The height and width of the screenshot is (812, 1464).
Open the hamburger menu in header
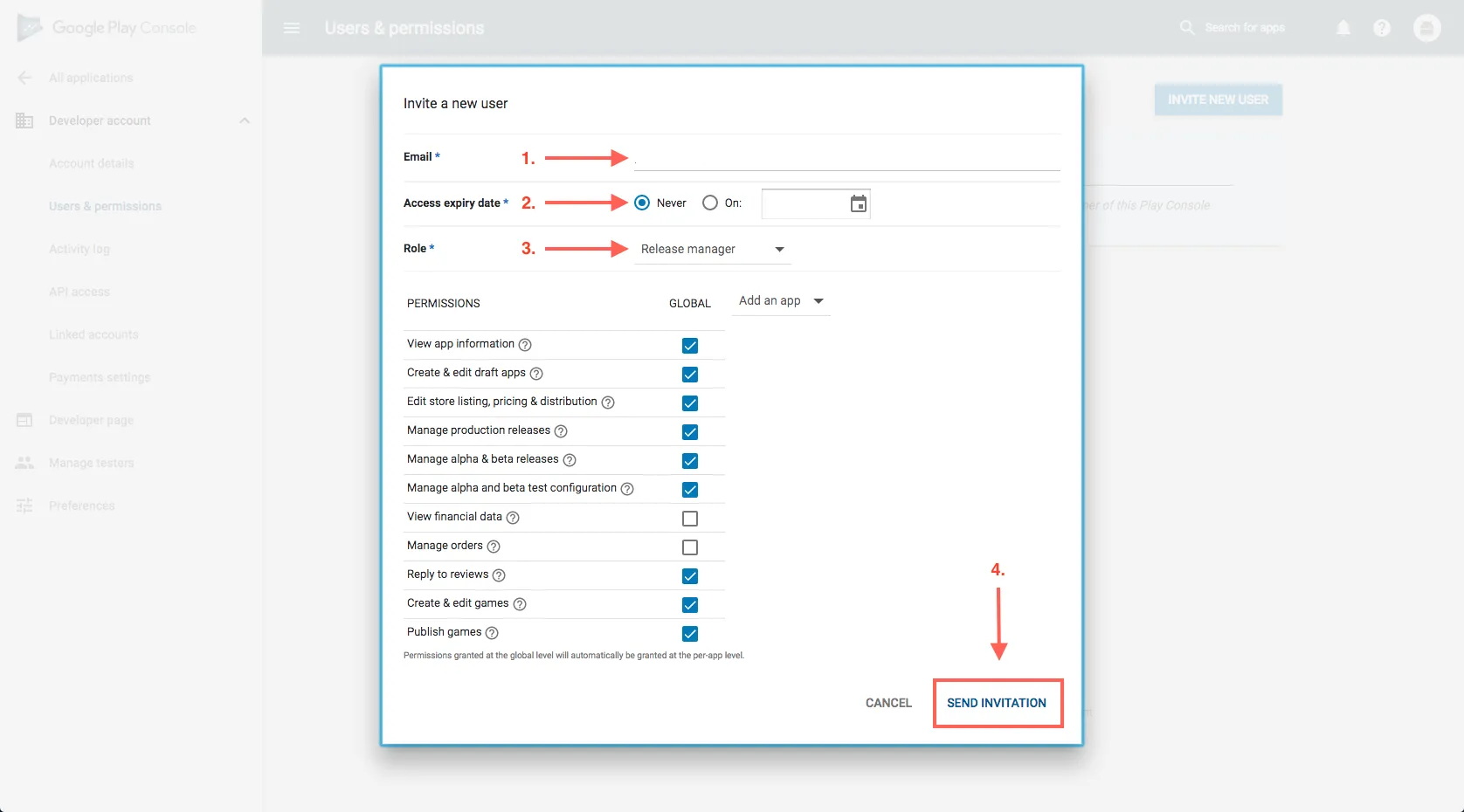(292, 28)
